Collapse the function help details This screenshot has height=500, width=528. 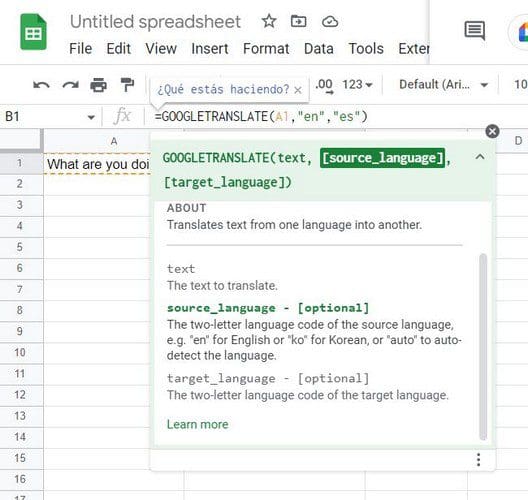[480, 157]
